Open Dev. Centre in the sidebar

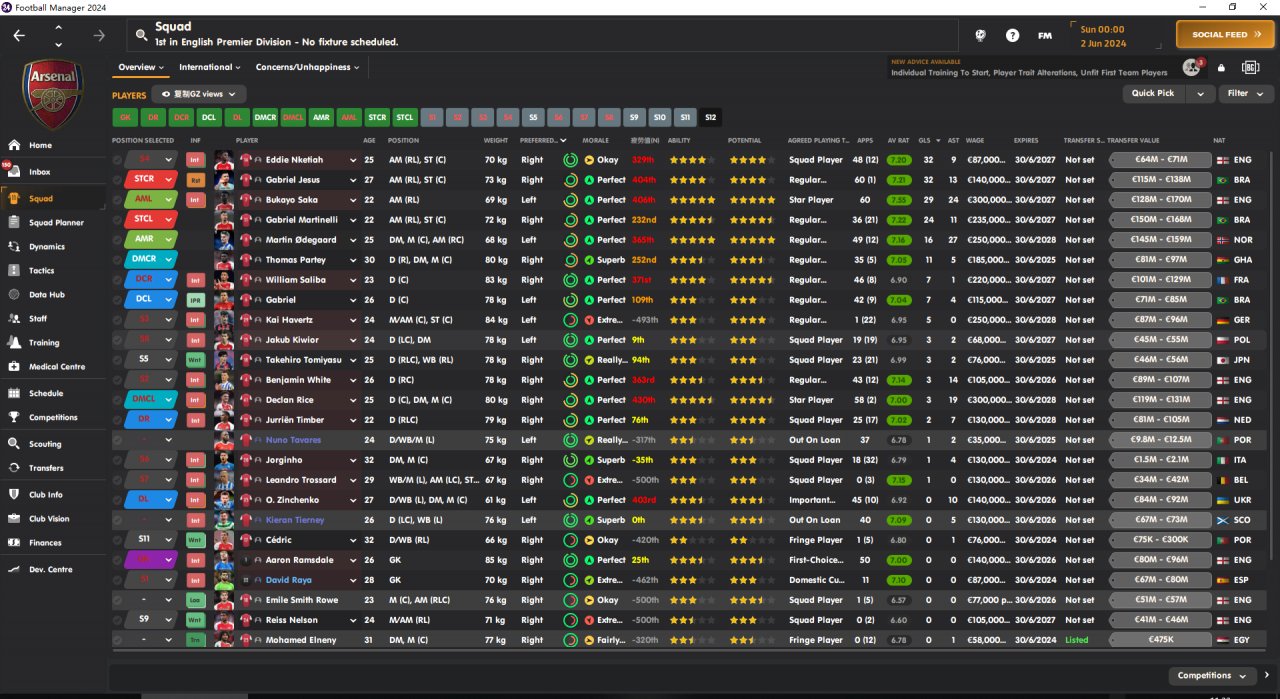55,569
